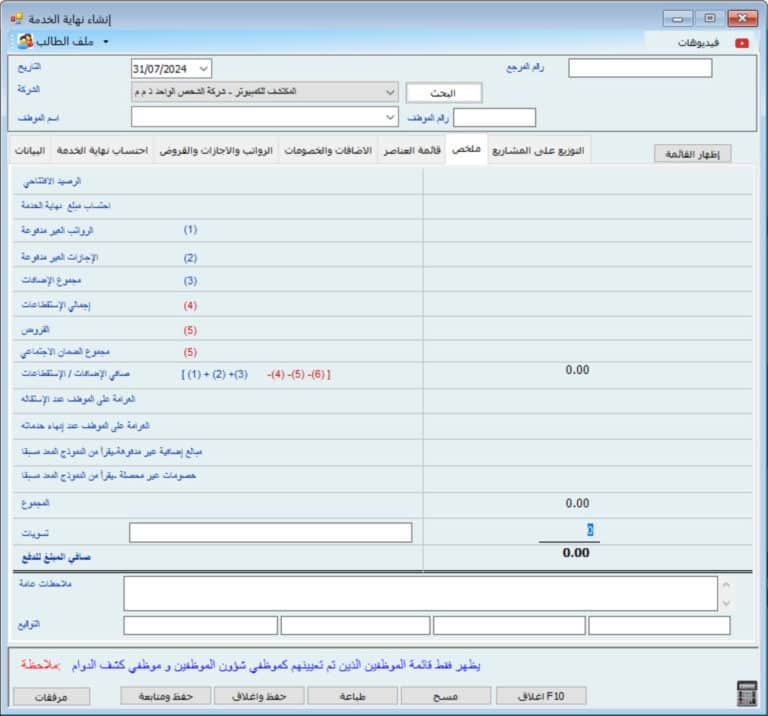Focus the second signature field
This screenshot has width=768, height=716.
pos(355,625)
